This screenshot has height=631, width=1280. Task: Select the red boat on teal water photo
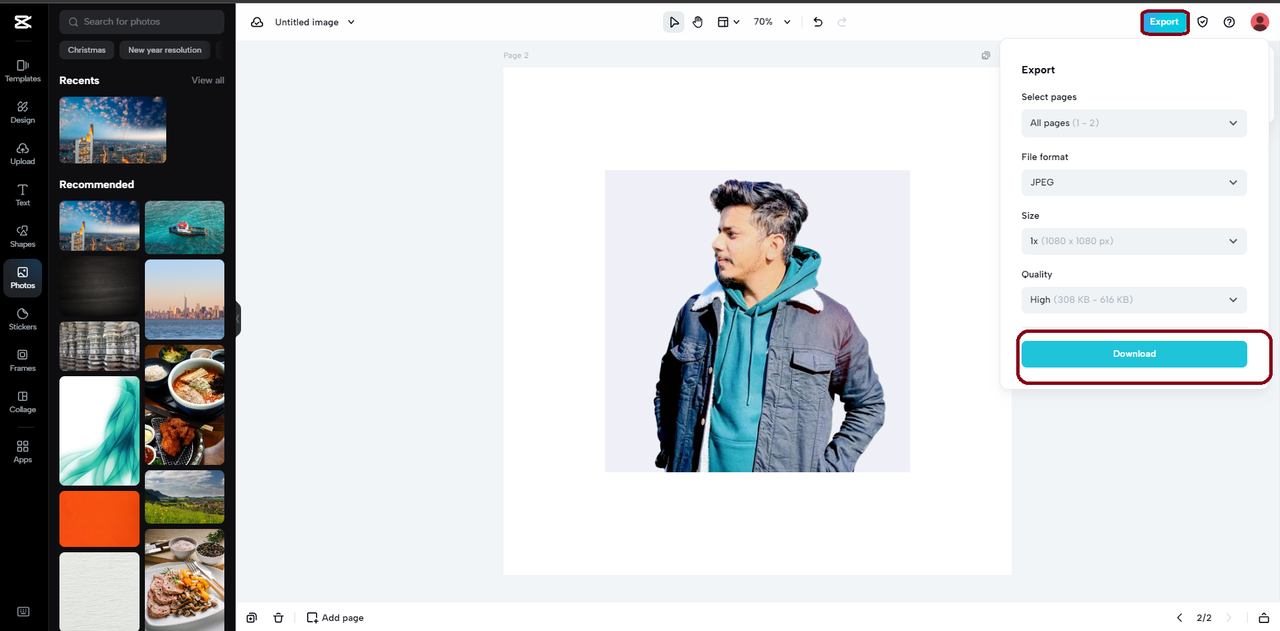(x=185, y=227)
